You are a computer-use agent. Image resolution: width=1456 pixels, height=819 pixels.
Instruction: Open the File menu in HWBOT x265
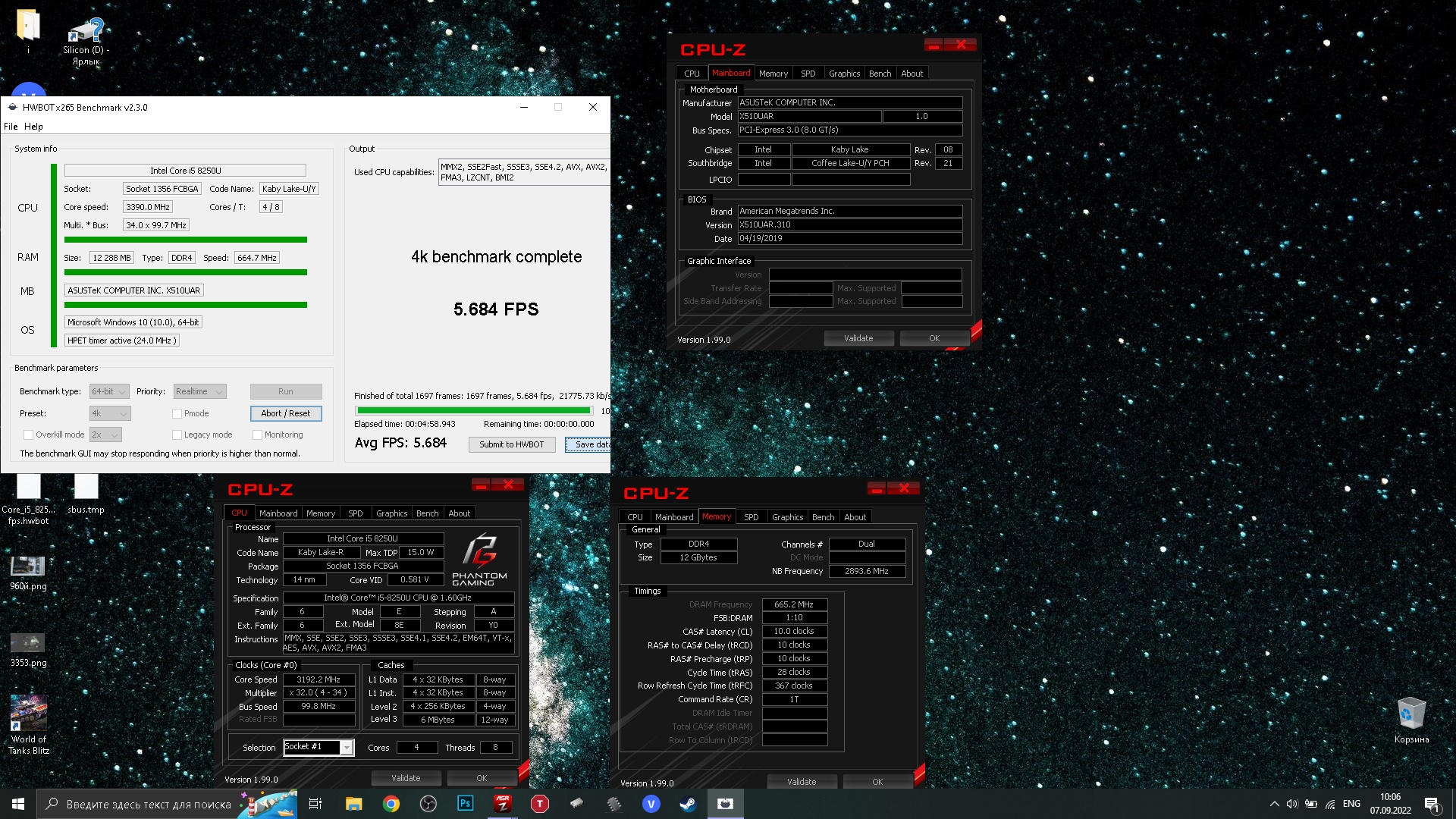click(x=11, y=127)
